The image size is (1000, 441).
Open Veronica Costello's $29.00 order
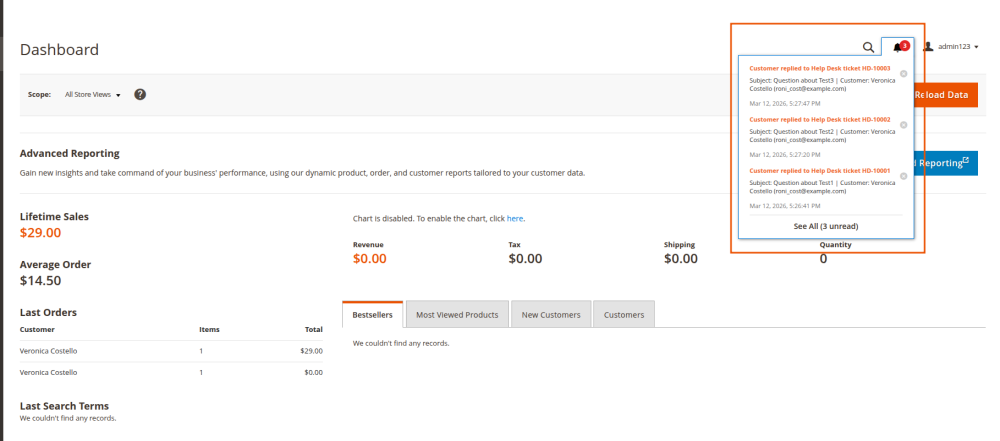coord(48,351)
